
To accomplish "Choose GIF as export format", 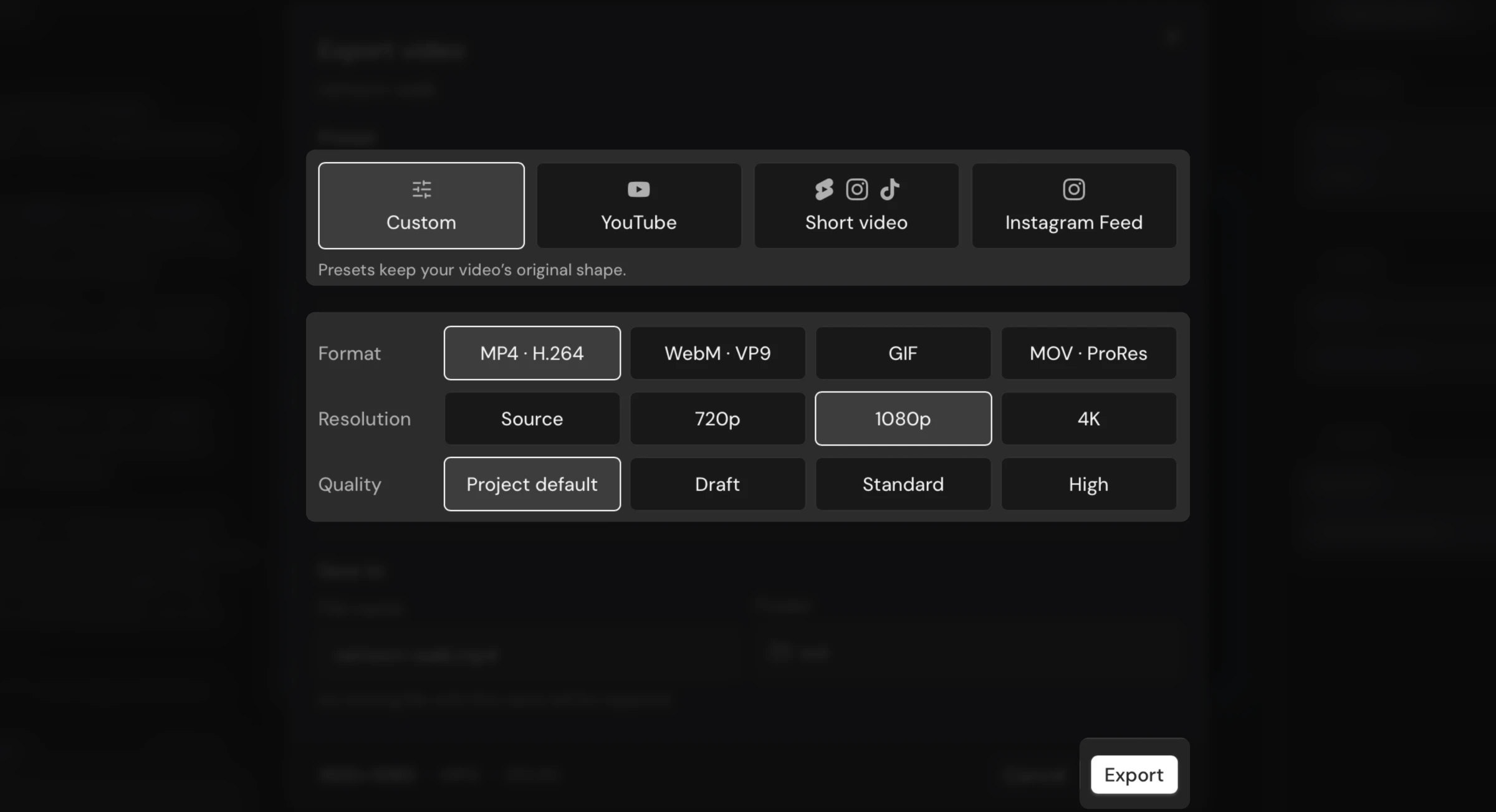I will click(903, 353).
